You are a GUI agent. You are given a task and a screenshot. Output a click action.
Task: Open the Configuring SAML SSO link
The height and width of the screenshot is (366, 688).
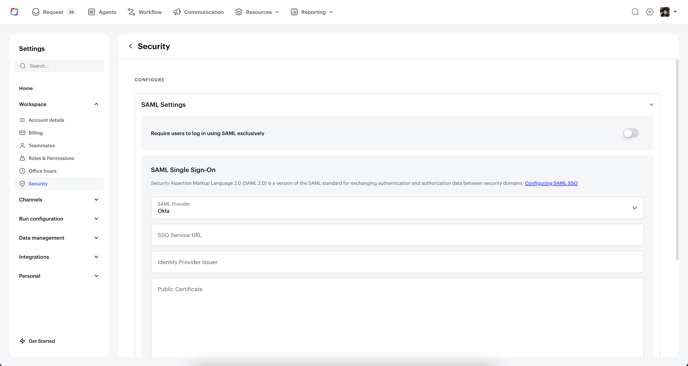[551, 183]
